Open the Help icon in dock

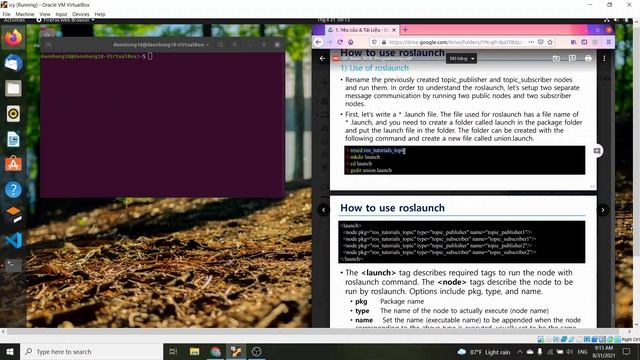click(x=13, y=190)
